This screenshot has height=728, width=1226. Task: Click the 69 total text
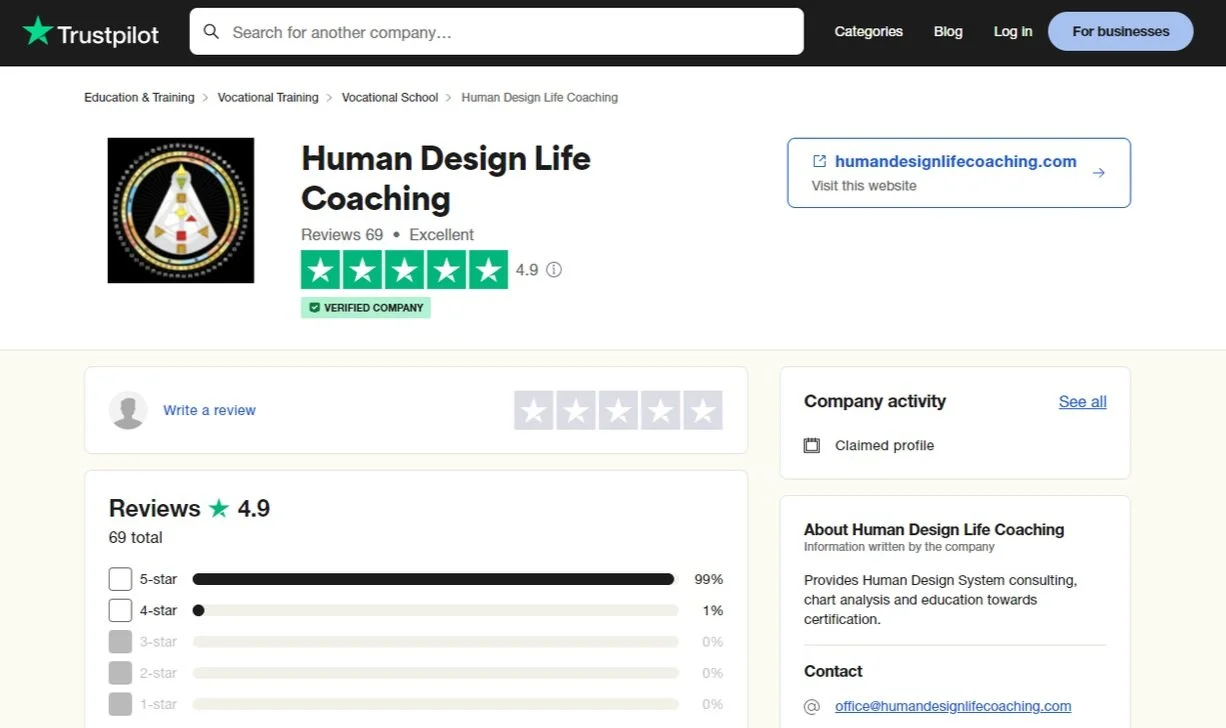135,537
